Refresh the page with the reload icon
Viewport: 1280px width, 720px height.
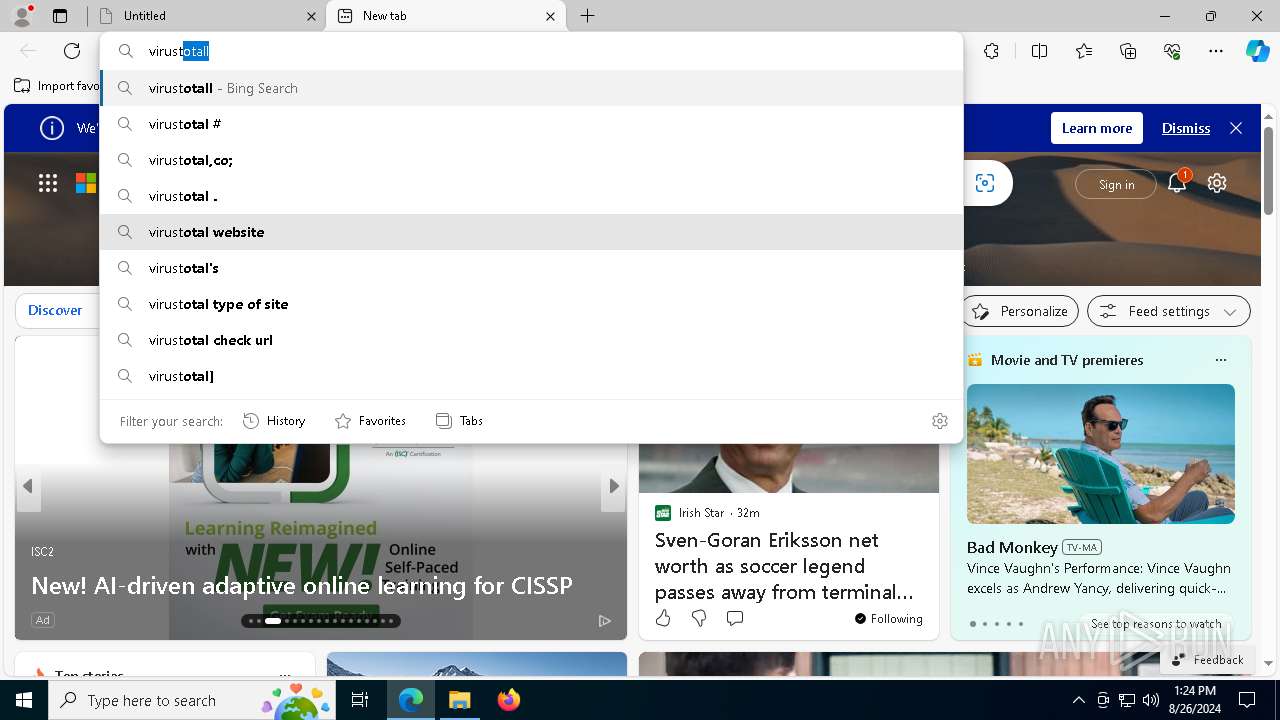[72, 51]
